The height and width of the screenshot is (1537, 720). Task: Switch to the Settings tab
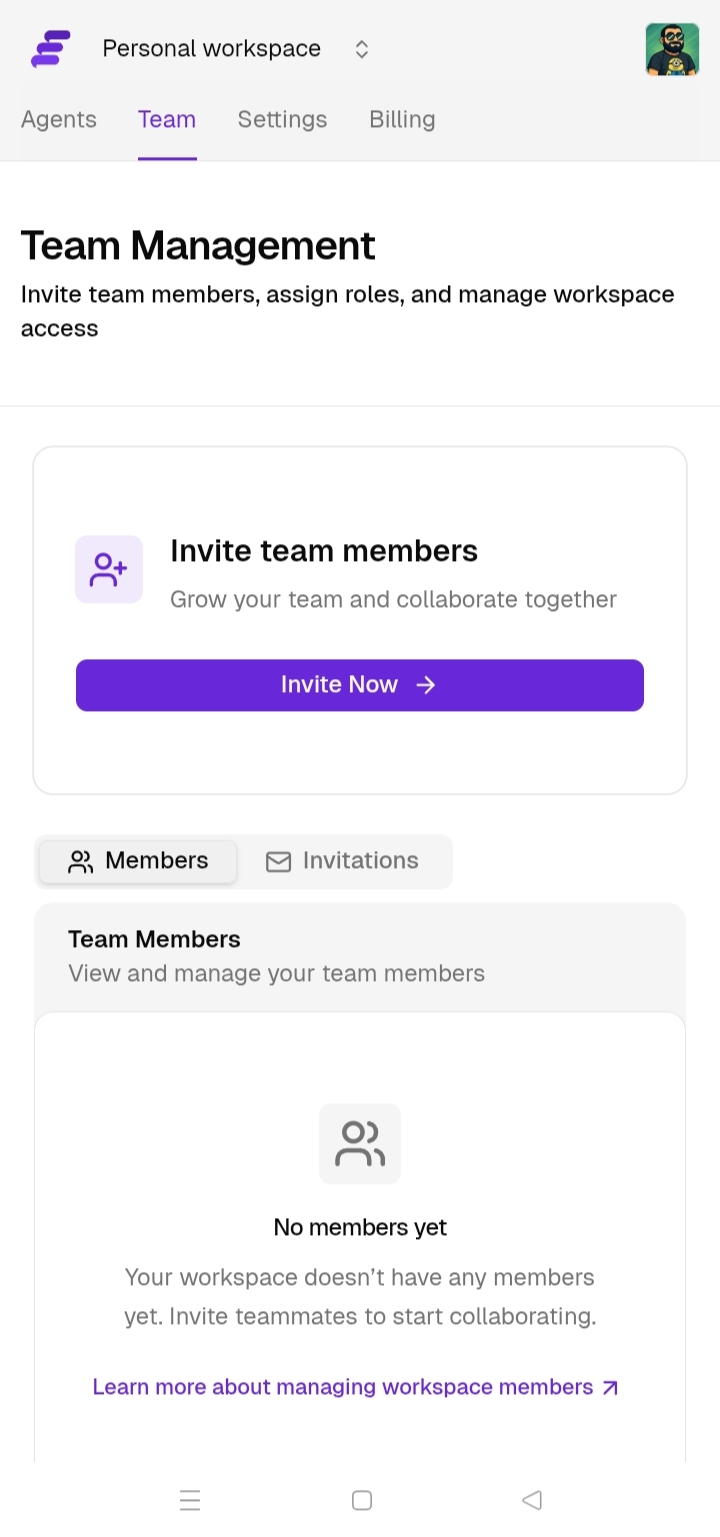click(x=282, y=119)
